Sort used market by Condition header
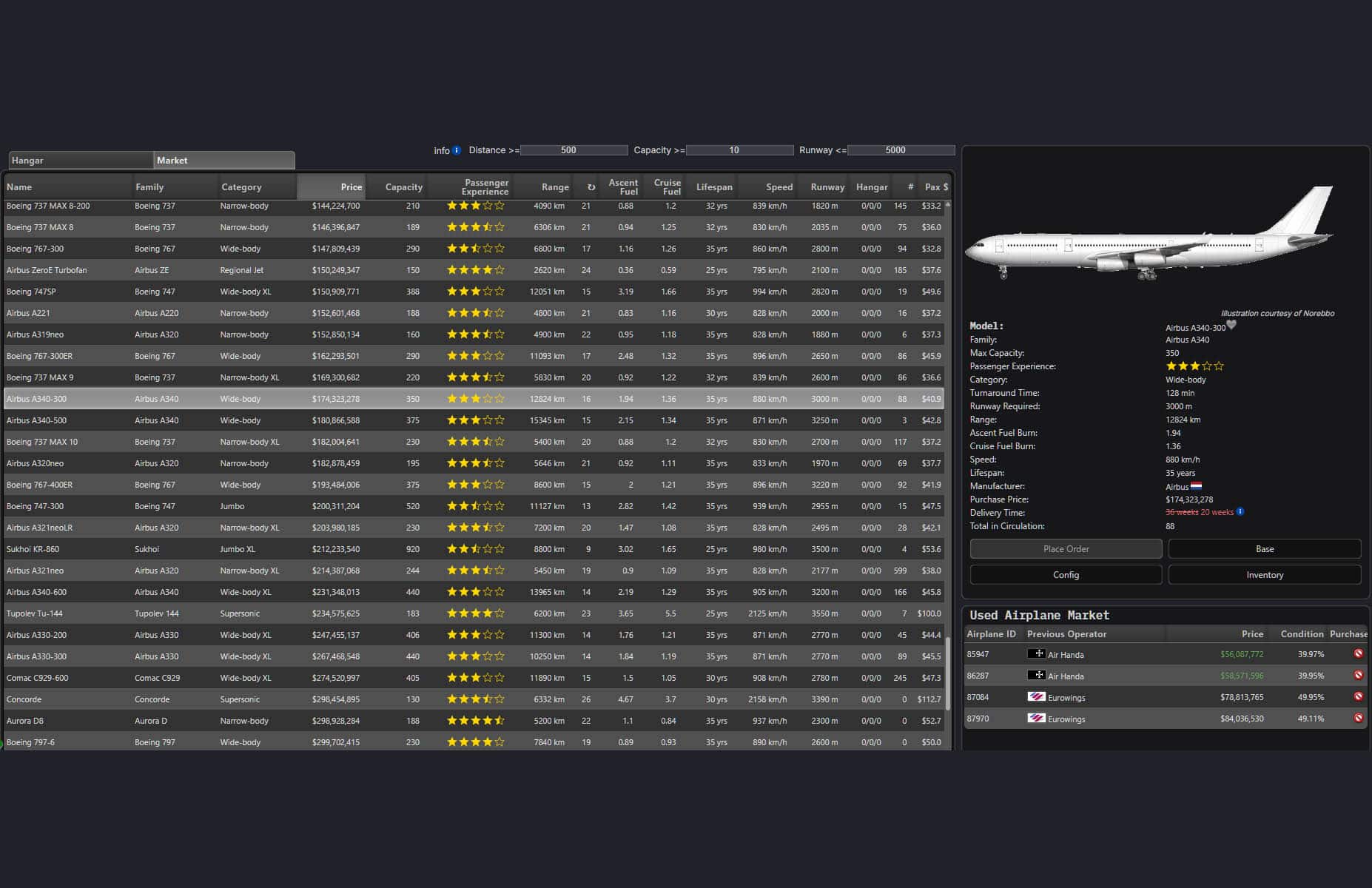 1301,634
